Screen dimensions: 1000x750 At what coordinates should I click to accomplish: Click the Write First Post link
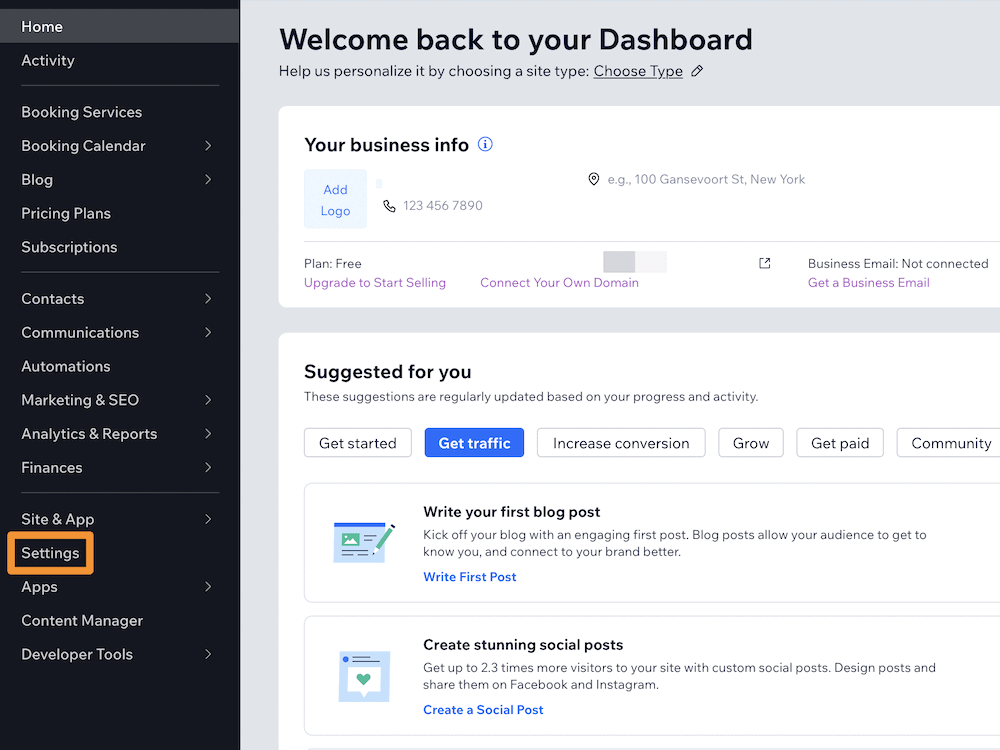pyautogui.click(x=469, y=576)
